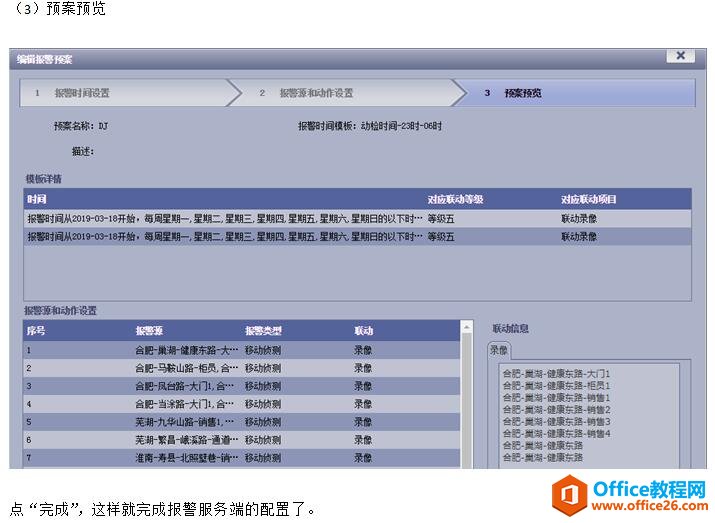The image size is (715, 523).
Task: Open the www.office26.com link
Action: click(648, 508)
